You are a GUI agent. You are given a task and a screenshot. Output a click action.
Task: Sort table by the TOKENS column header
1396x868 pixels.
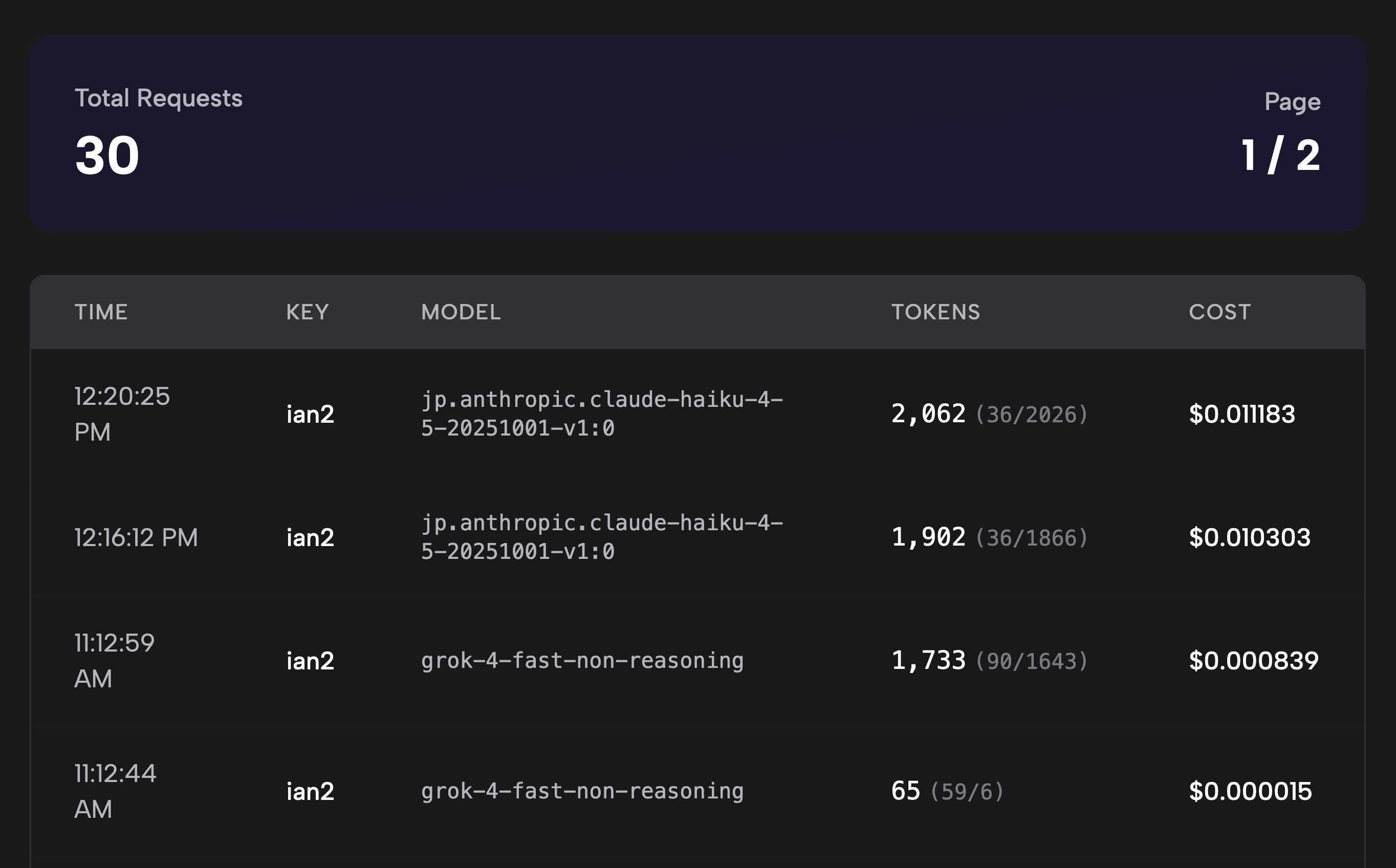pos(935,312)
